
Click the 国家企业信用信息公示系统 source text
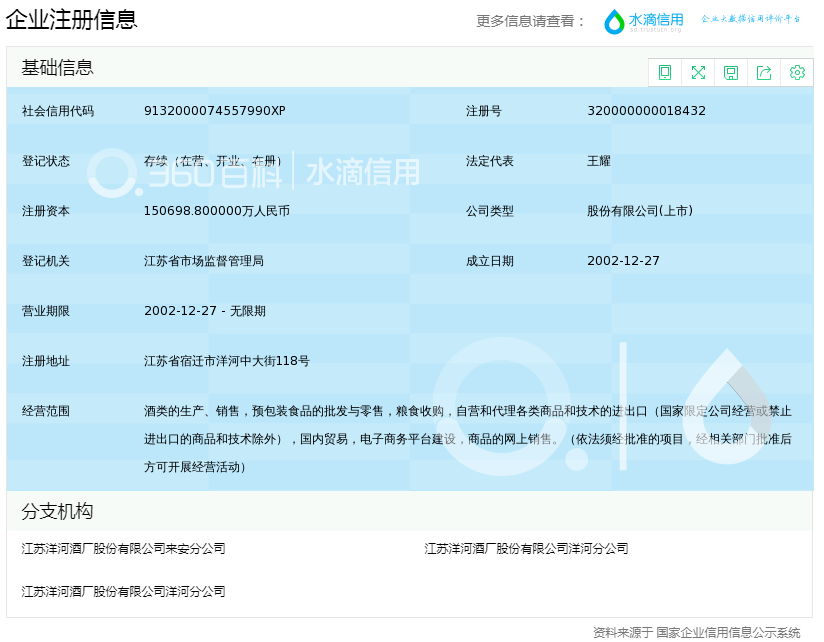[728, 633]
